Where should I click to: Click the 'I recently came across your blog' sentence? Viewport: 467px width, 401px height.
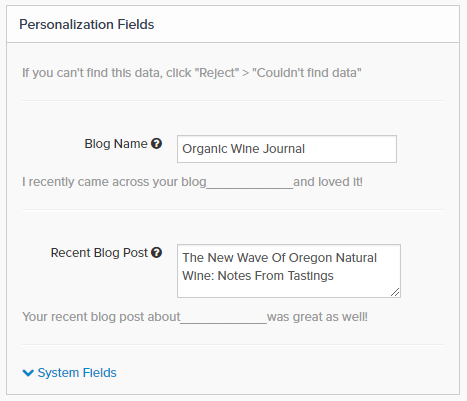(114, 182)
